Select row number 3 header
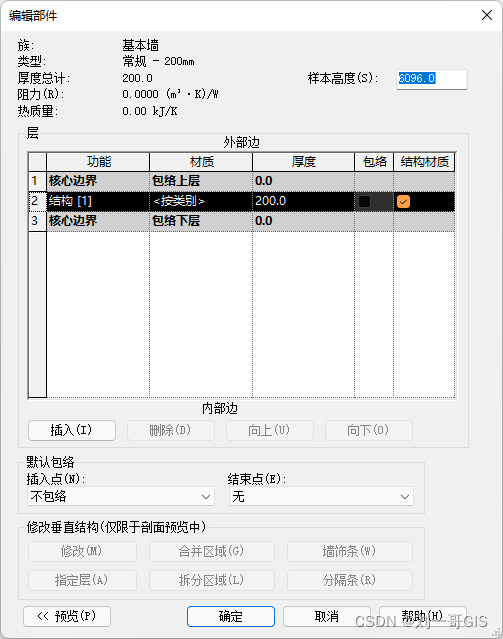 37,221
